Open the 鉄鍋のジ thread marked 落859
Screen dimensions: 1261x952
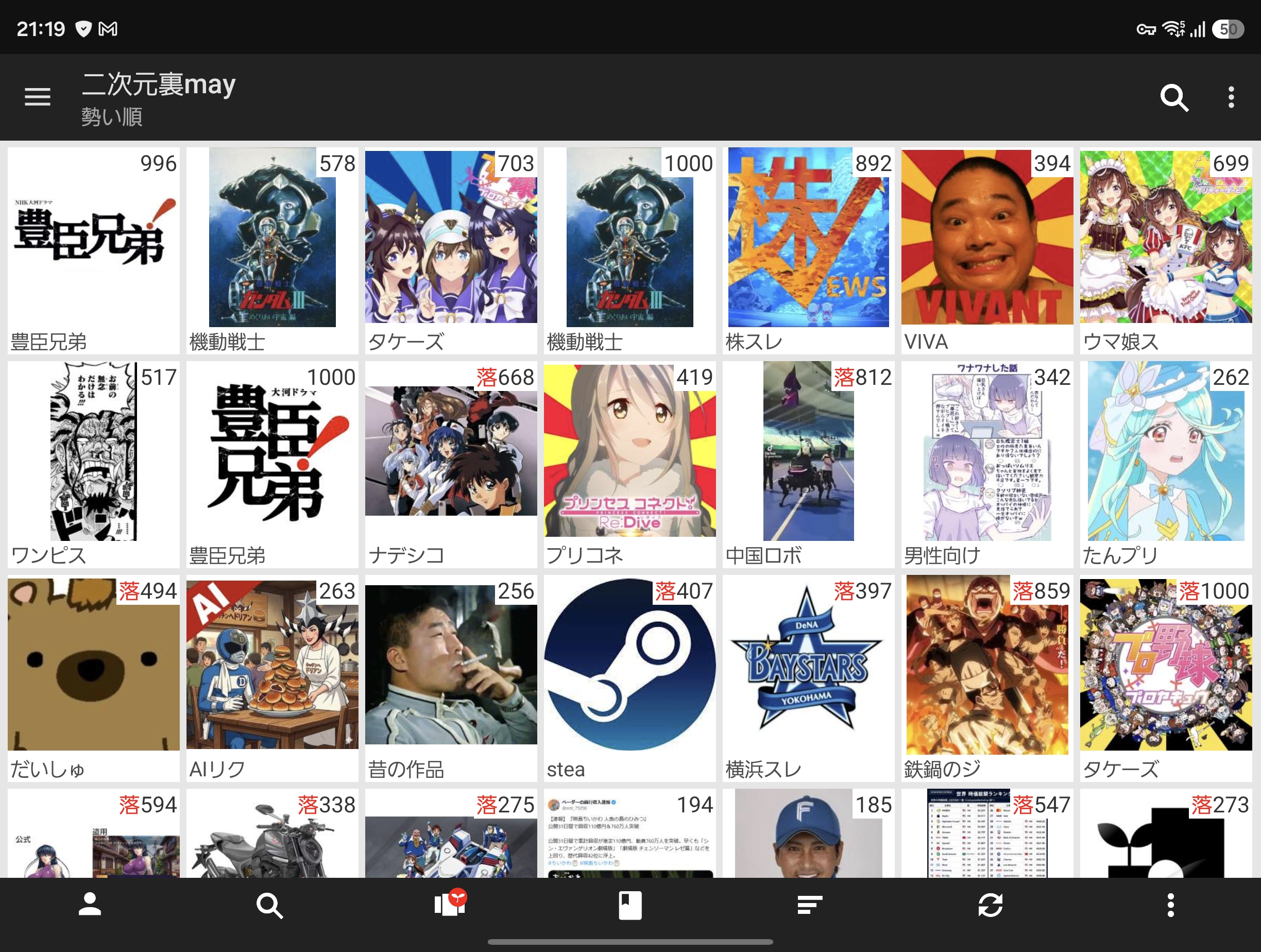coord(987,678)
